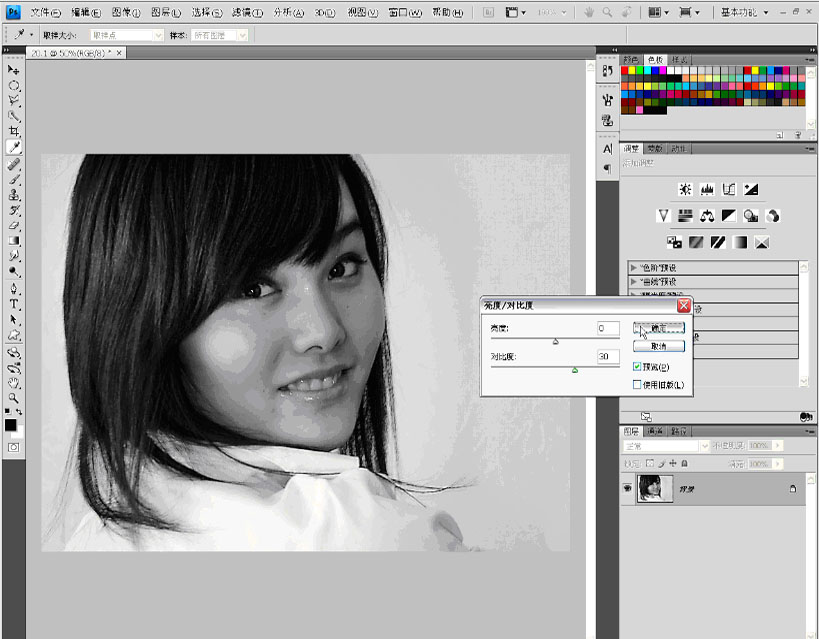Select the Eyedropper tool in the toolbox
The height and width of the screenshot is (639, 819).
14,147
